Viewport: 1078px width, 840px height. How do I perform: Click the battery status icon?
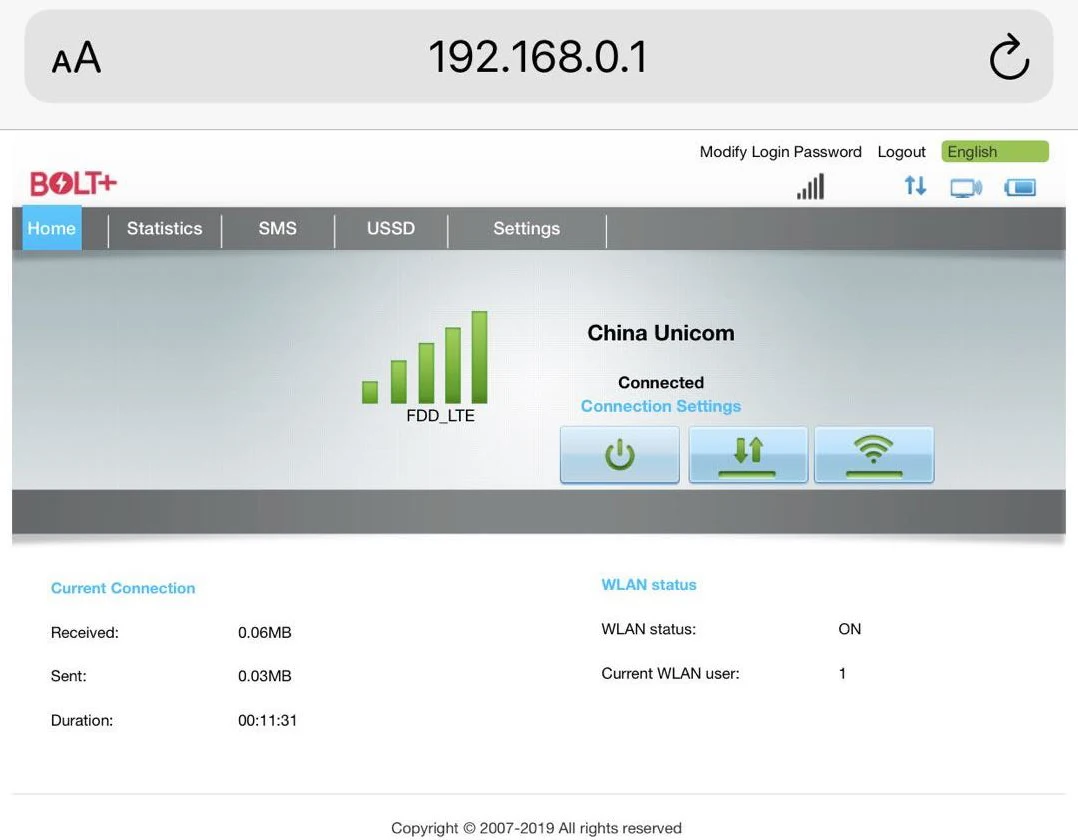tap(1020, 187)
